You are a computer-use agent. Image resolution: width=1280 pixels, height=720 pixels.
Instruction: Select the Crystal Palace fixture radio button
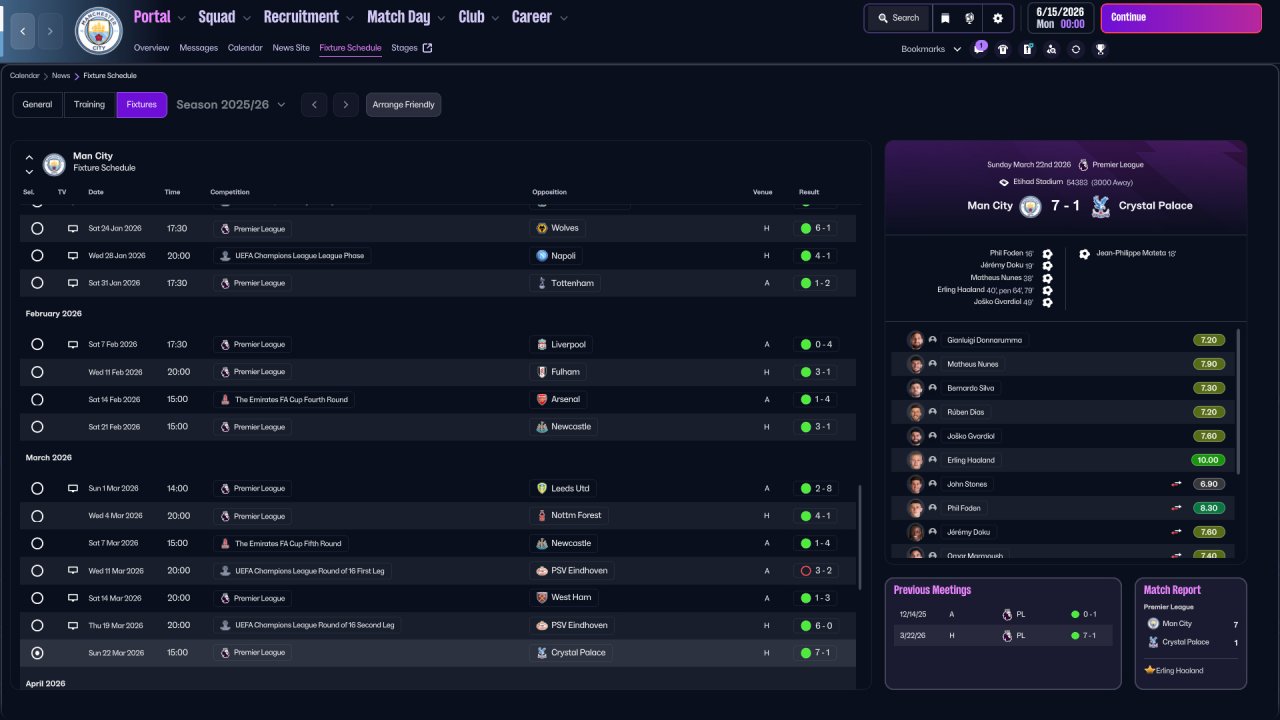point(37,653)
